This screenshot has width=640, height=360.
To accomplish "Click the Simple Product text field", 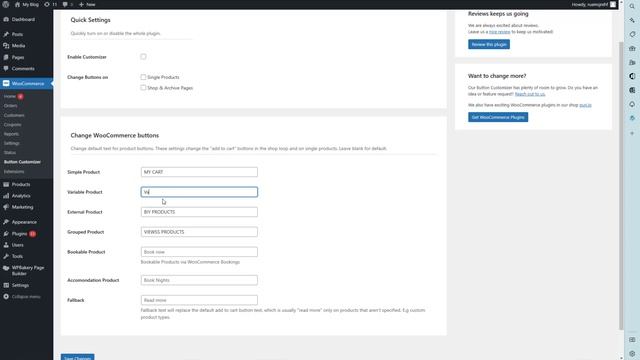I will point(199,172).
